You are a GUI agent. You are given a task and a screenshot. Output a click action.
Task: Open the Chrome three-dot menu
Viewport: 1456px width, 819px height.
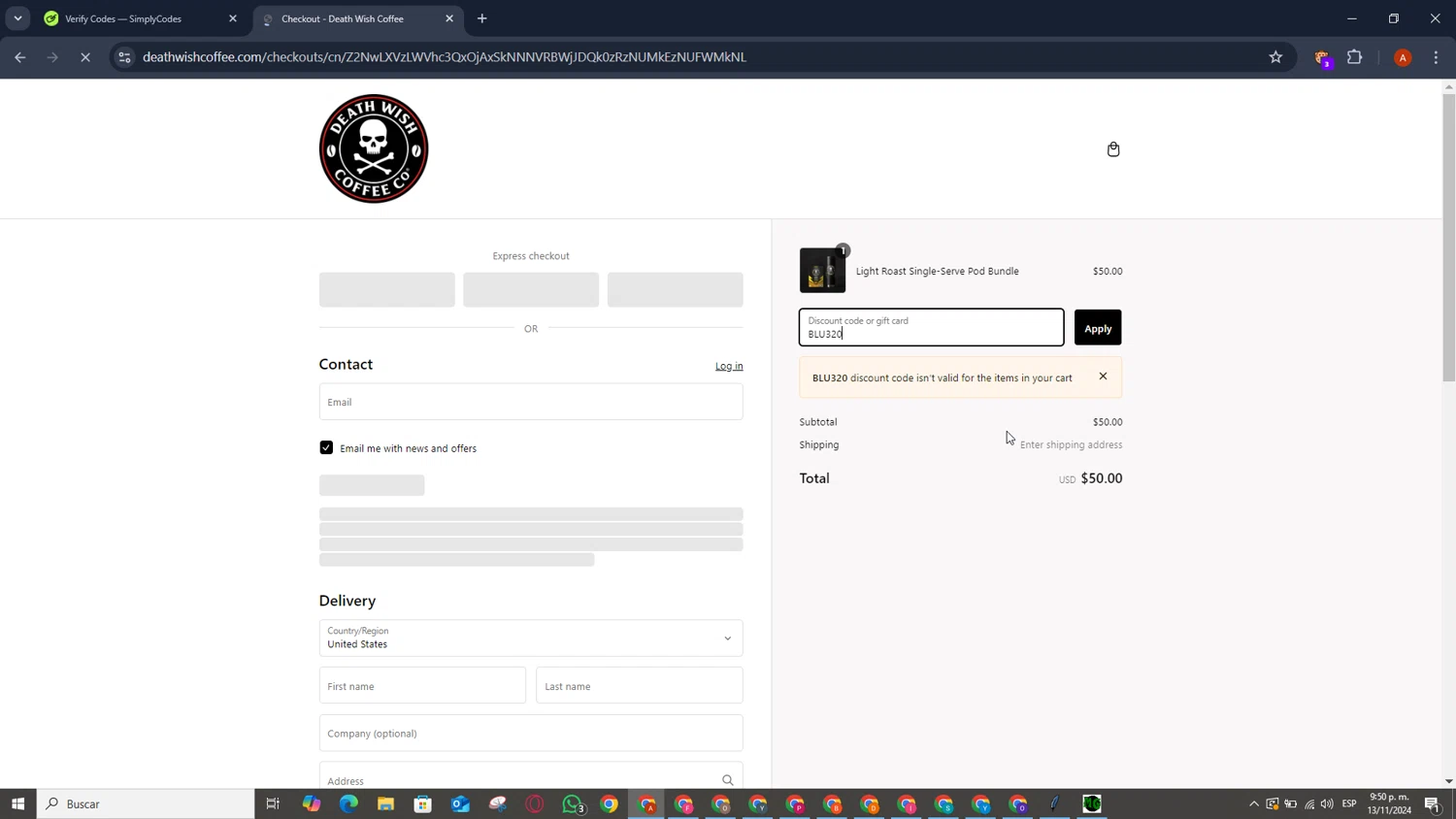(1436, 57)
